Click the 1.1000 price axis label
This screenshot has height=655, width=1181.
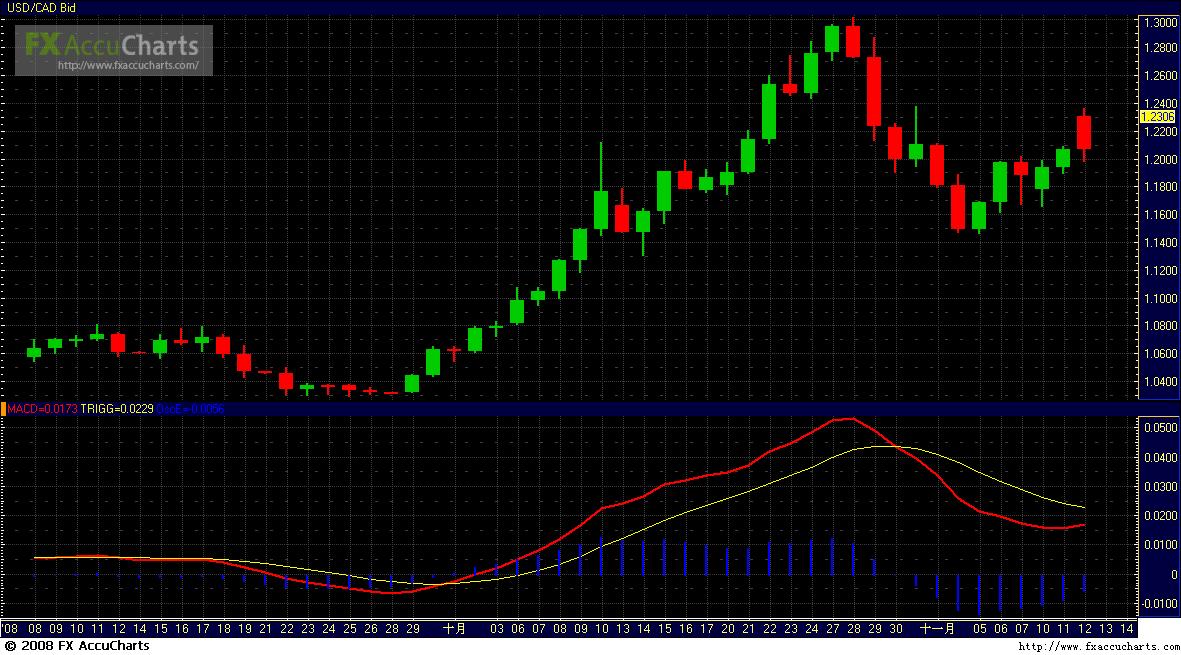point(1160,299)
